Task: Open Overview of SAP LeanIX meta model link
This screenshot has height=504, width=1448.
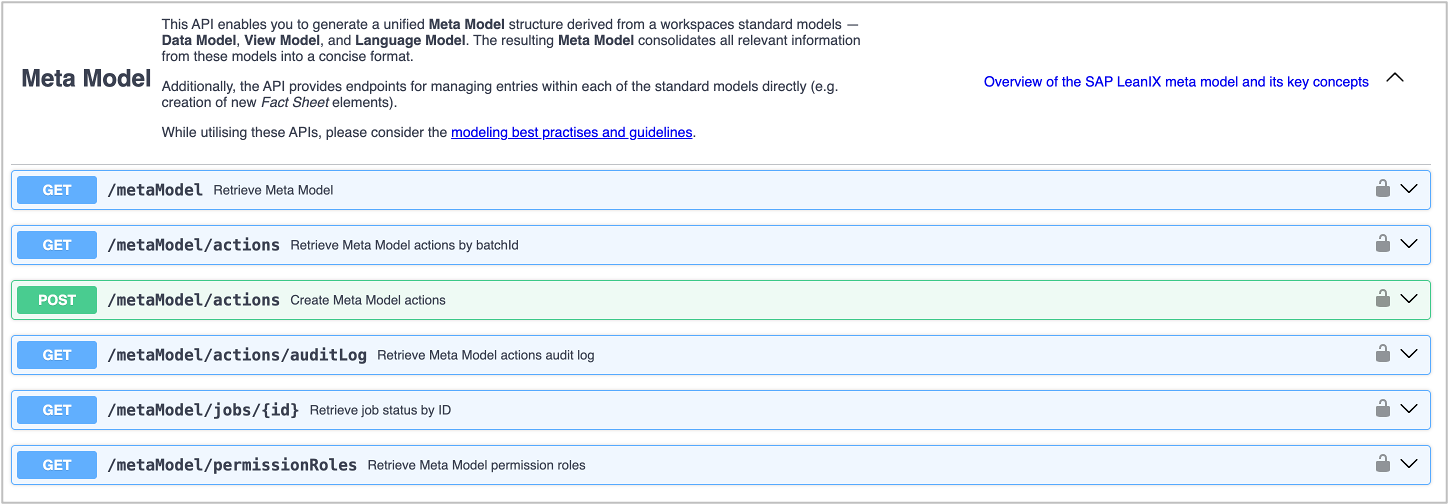Action: (1176, 82)
